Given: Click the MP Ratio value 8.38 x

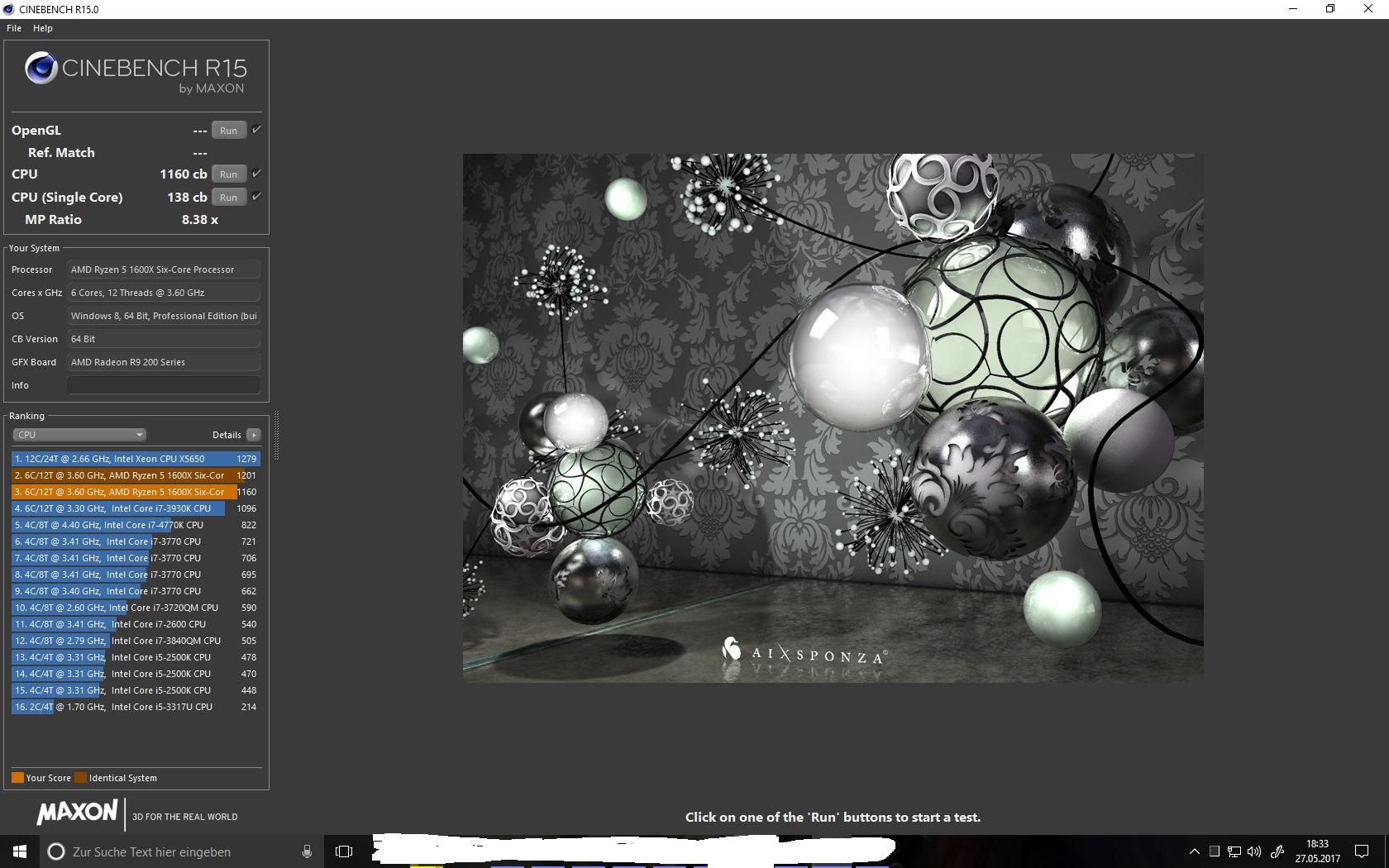Looking at the screenshot, I should (200, 220).
